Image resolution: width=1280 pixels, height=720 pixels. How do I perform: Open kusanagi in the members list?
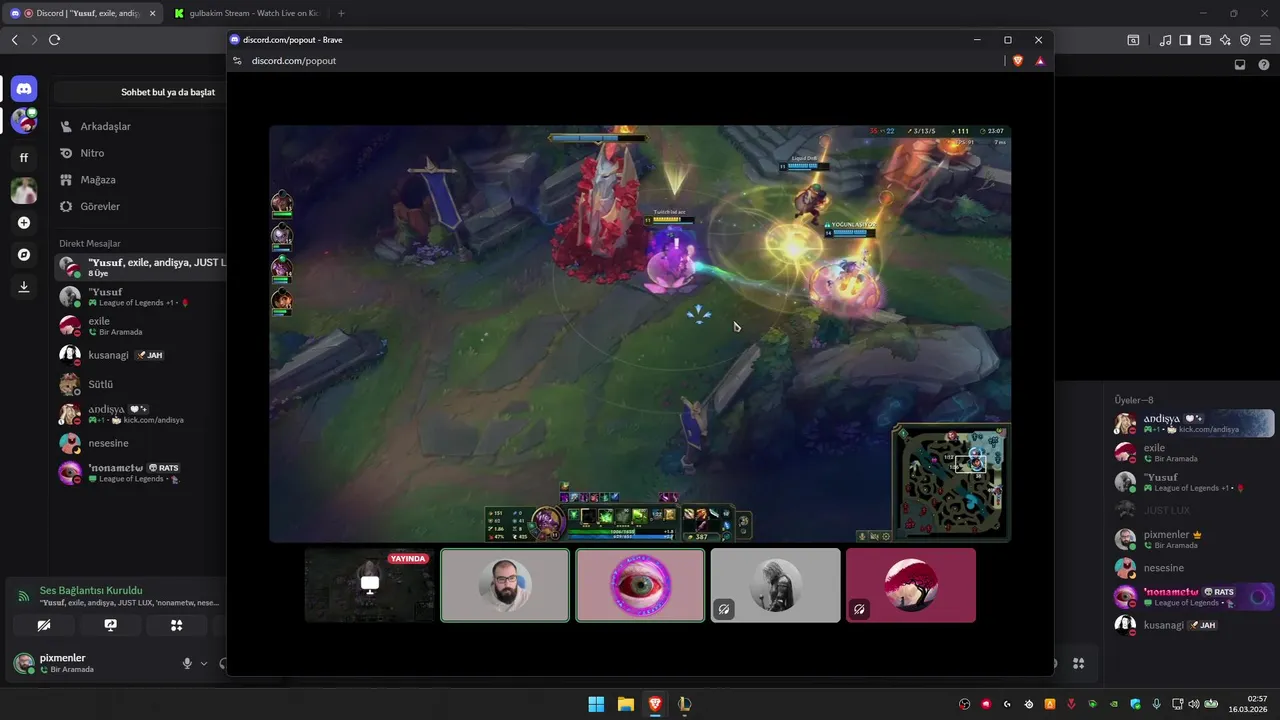pos(1194,625)
